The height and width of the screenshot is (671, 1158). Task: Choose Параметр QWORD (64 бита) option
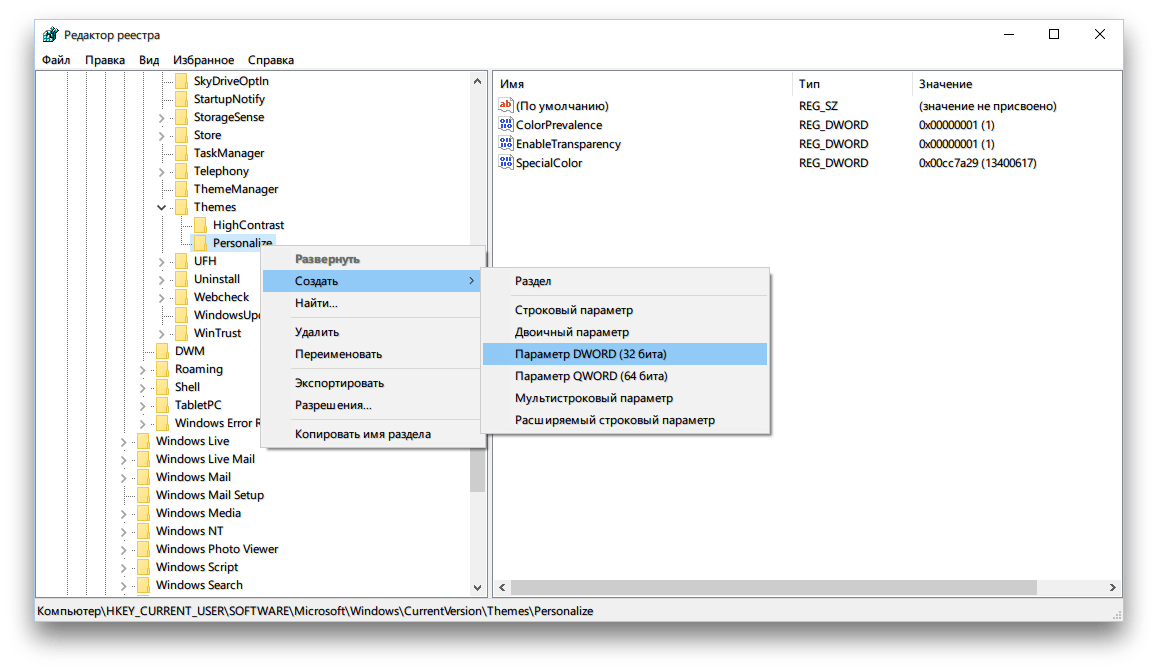click(x=625, y=376)
